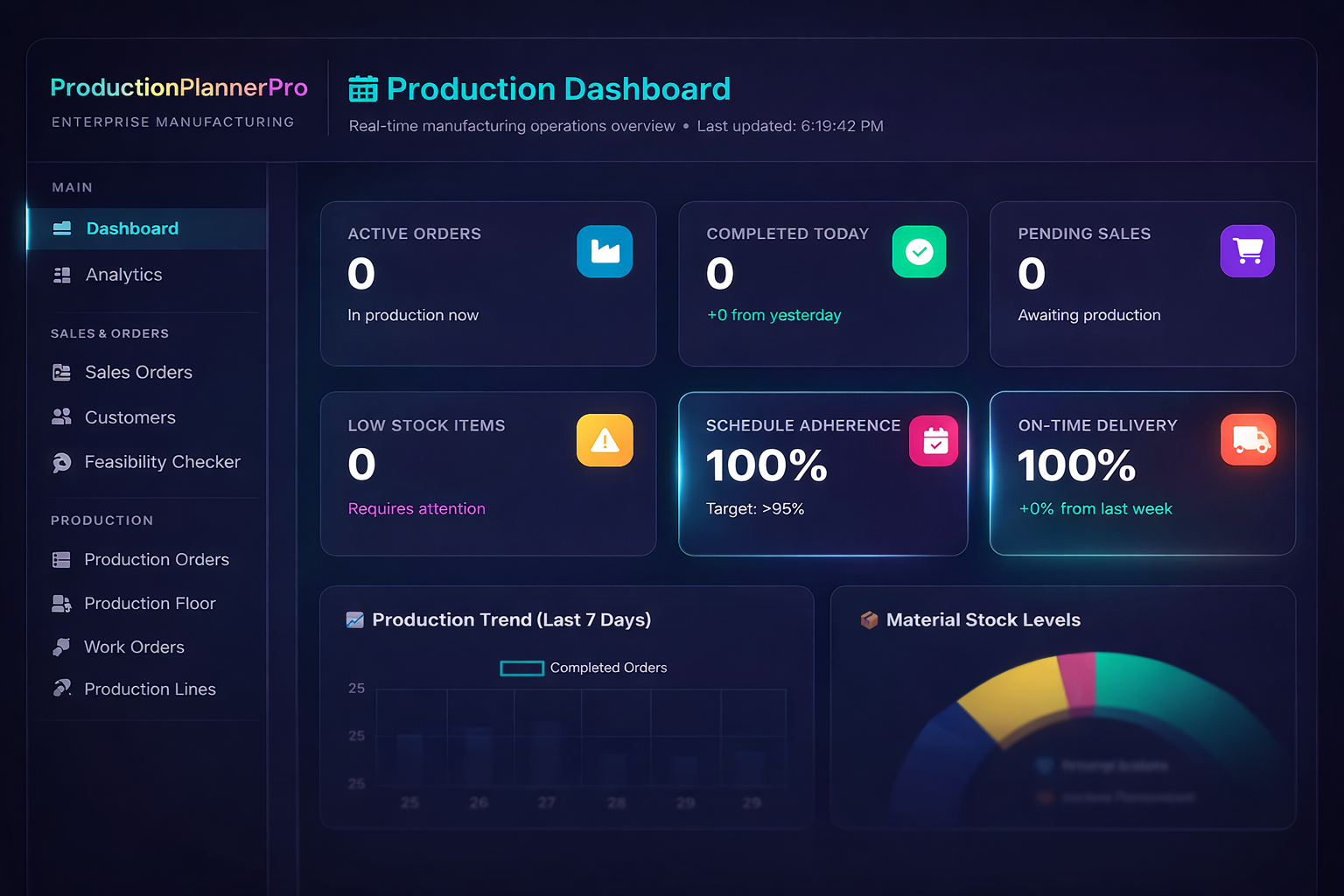Collapse the SALES & ORDERS sidebar section
This screenshot has width=1344, height=896.
click(109, 333)
